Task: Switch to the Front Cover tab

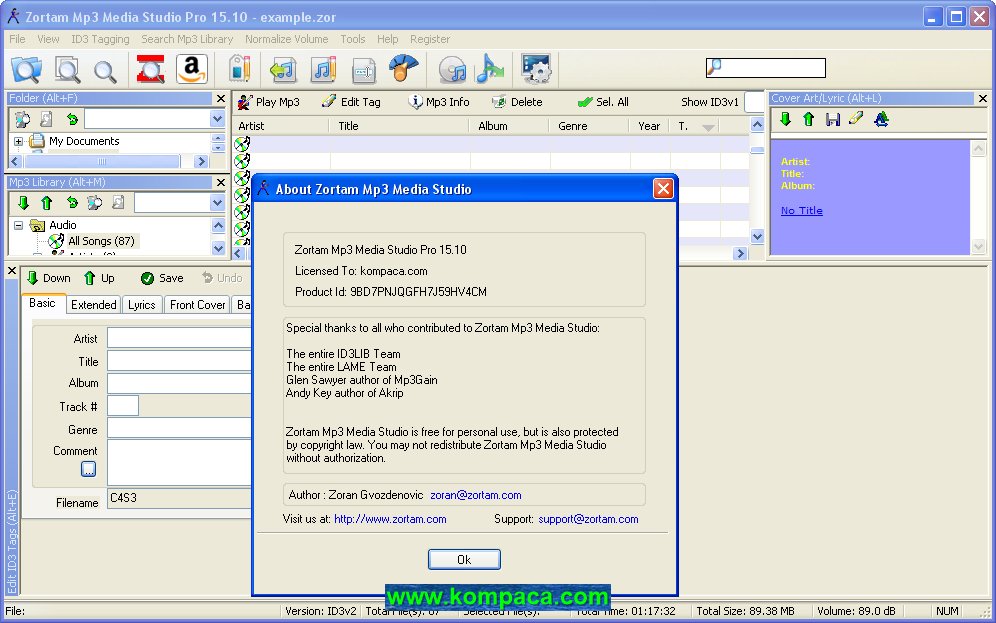Action: (197, 305)
